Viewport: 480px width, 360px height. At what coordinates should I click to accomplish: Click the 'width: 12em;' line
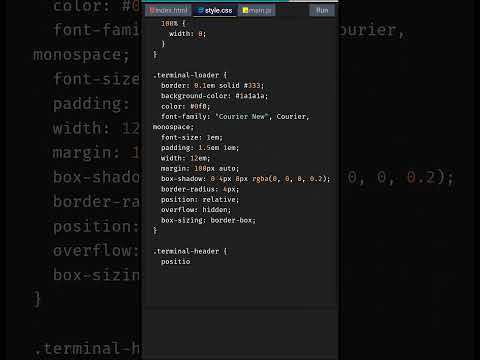186,158
